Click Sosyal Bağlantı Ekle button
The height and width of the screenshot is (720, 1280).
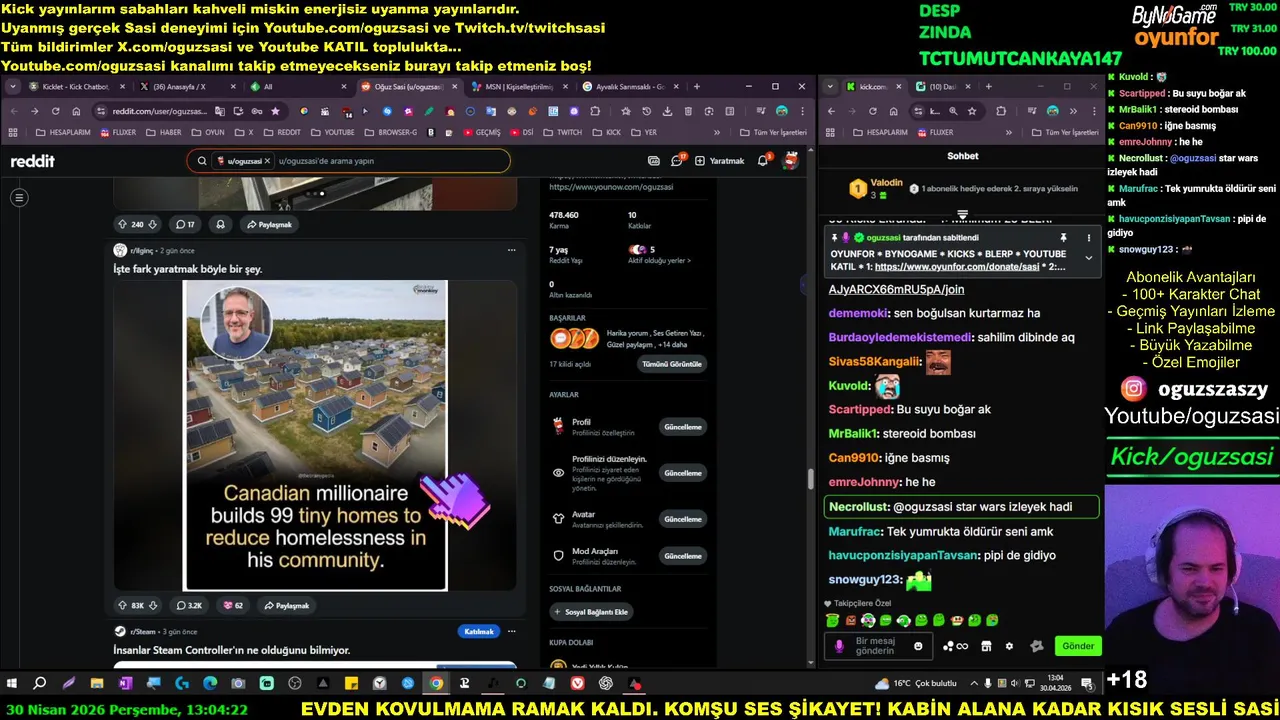(x=591, y=612)
